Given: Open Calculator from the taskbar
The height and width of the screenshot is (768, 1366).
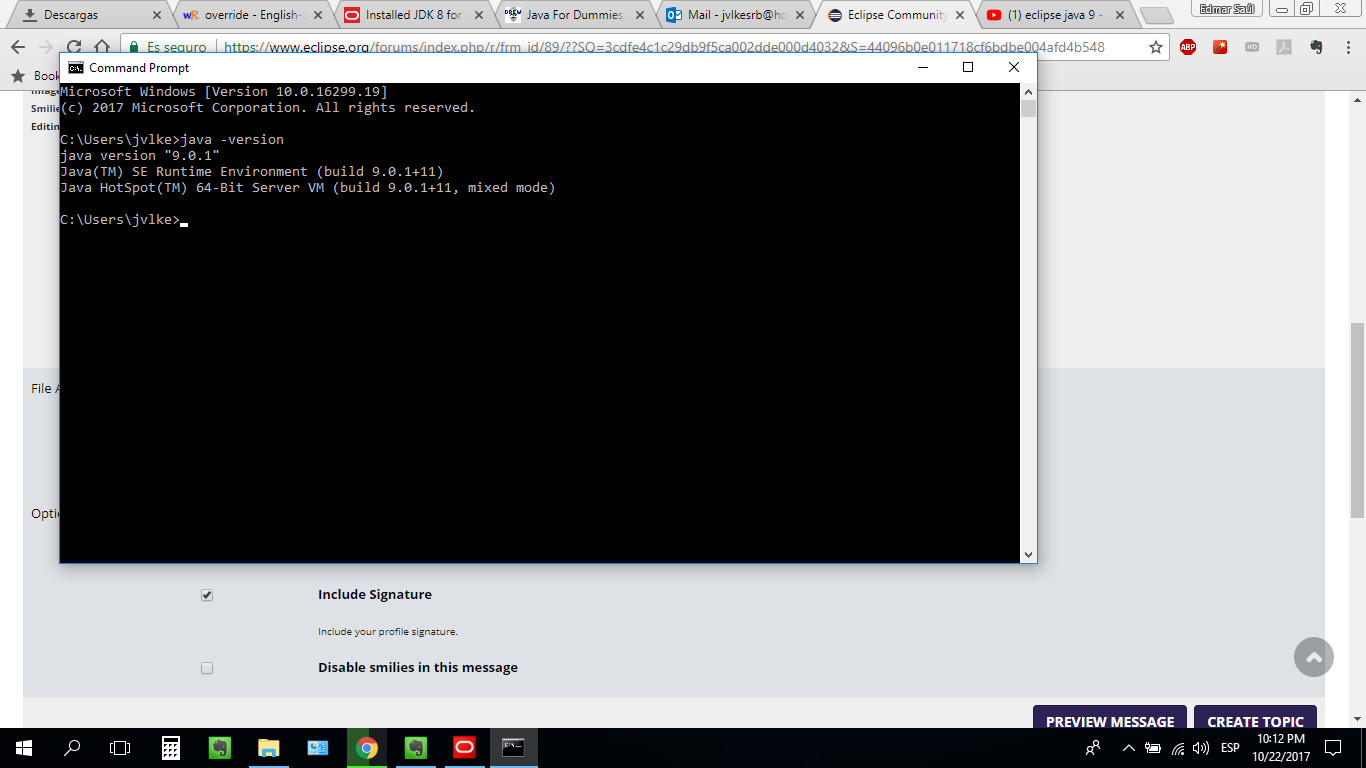Looking at the screenshot, I should point(171,748).
